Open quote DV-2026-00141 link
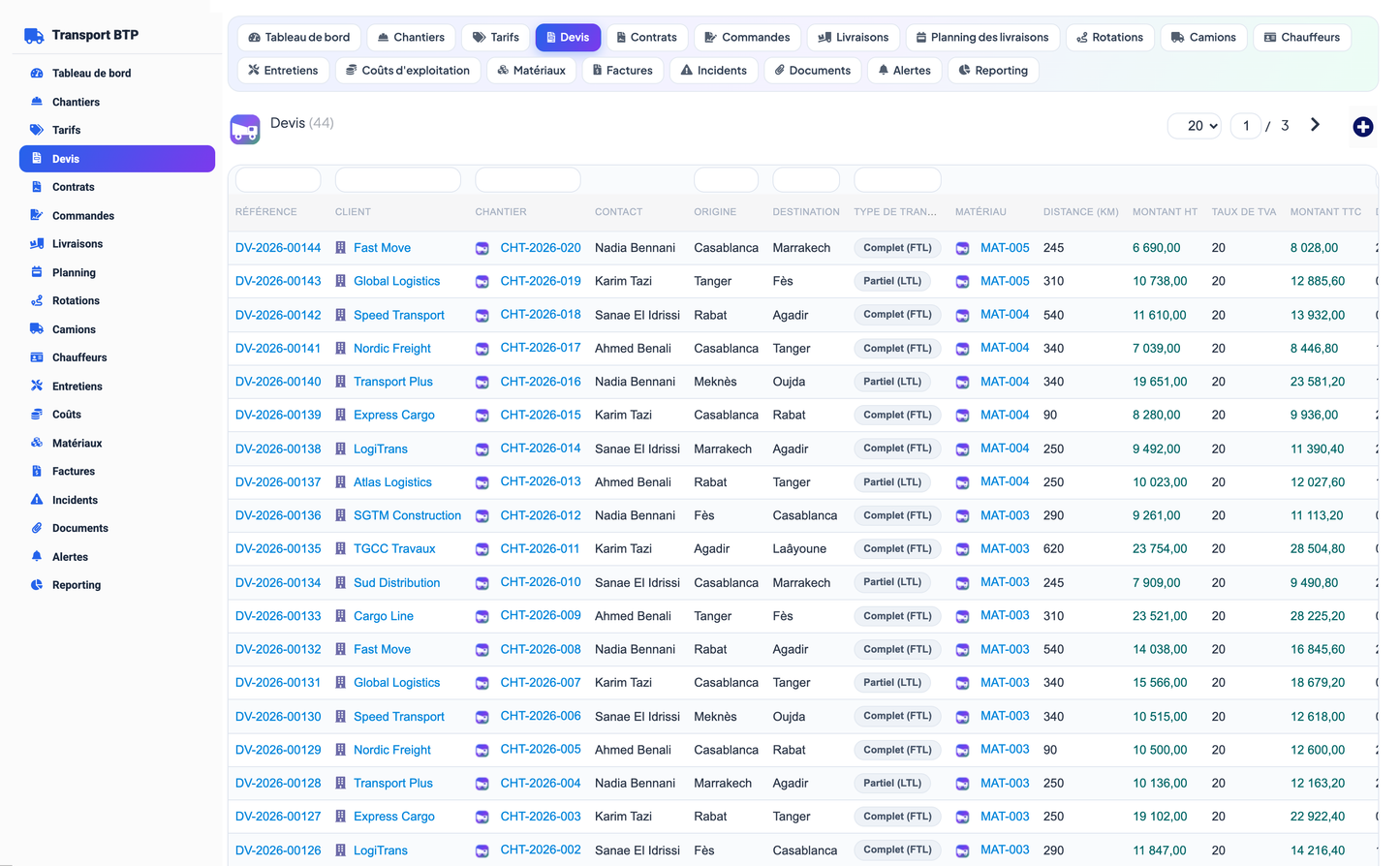The height and width of the screenshot is (866, 1400). [278, 349]
